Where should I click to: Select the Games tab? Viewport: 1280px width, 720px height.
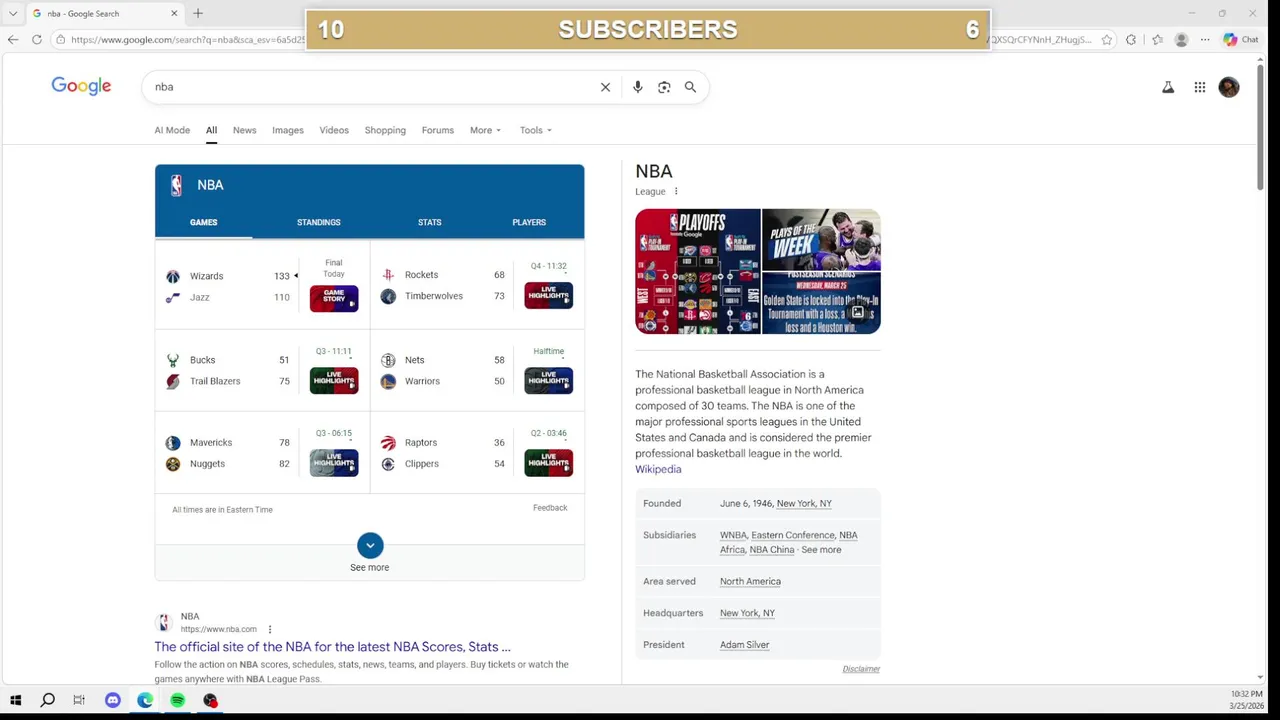pos(203,222)
